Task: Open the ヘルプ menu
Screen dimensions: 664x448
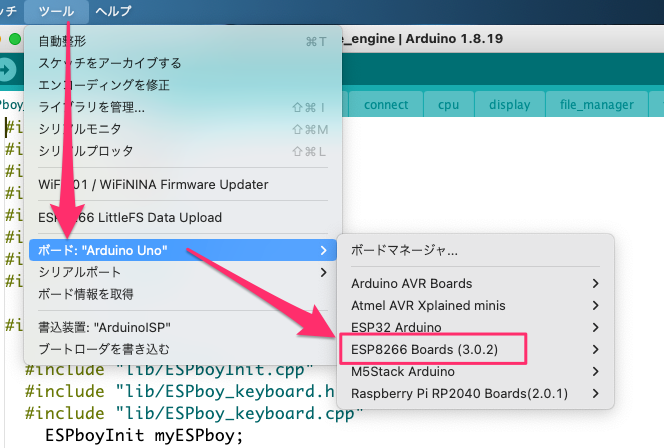Action: [119, 11]
